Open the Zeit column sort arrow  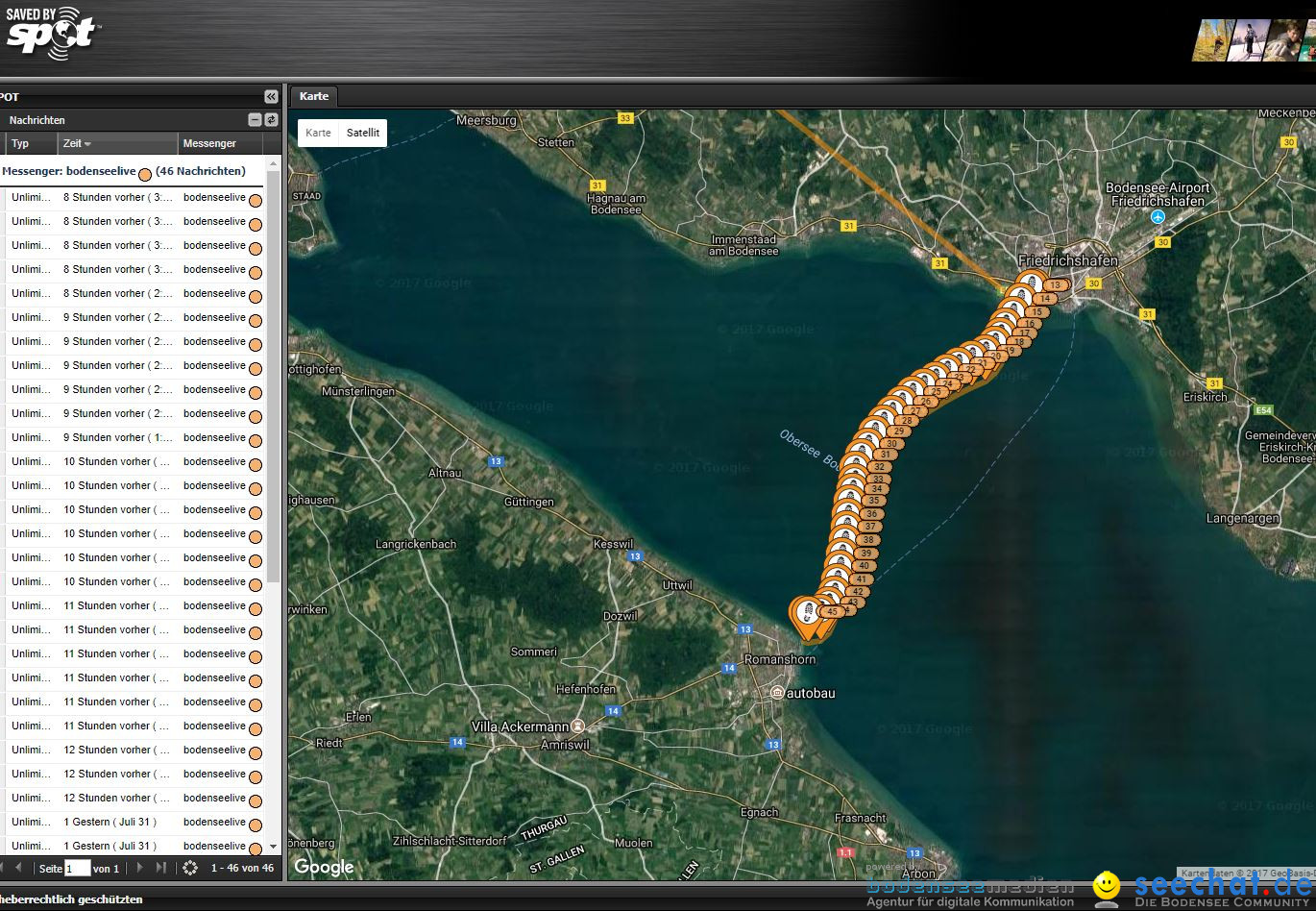click(x=87, y=144)
